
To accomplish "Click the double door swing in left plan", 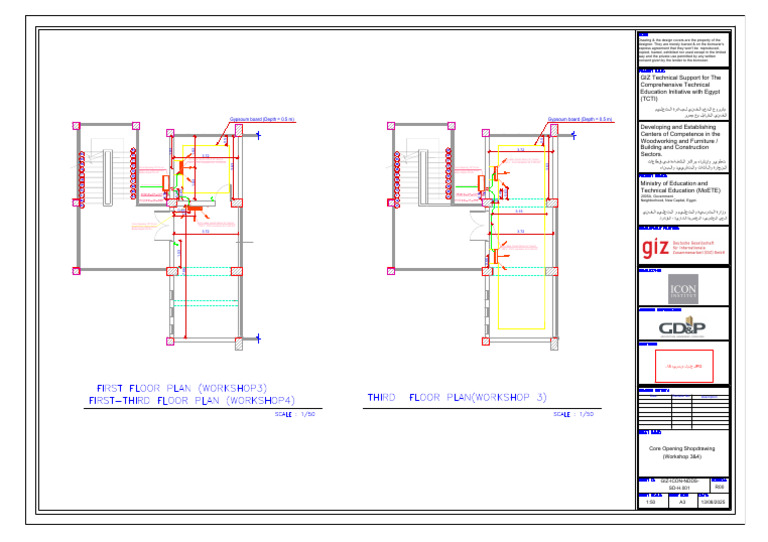I will point(164,226).
